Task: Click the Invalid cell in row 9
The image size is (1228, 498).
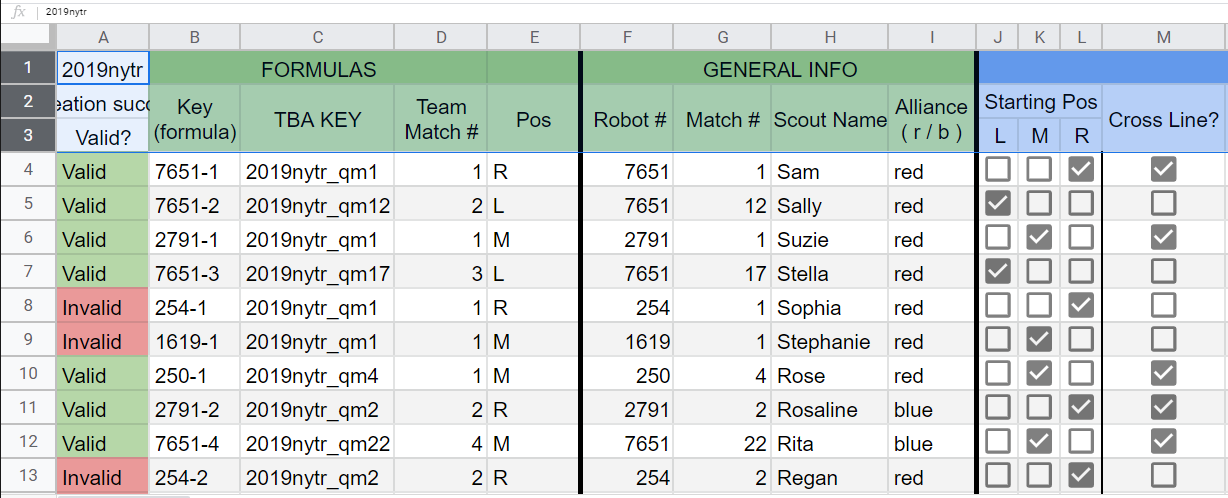Action: (x=103, y=341)
